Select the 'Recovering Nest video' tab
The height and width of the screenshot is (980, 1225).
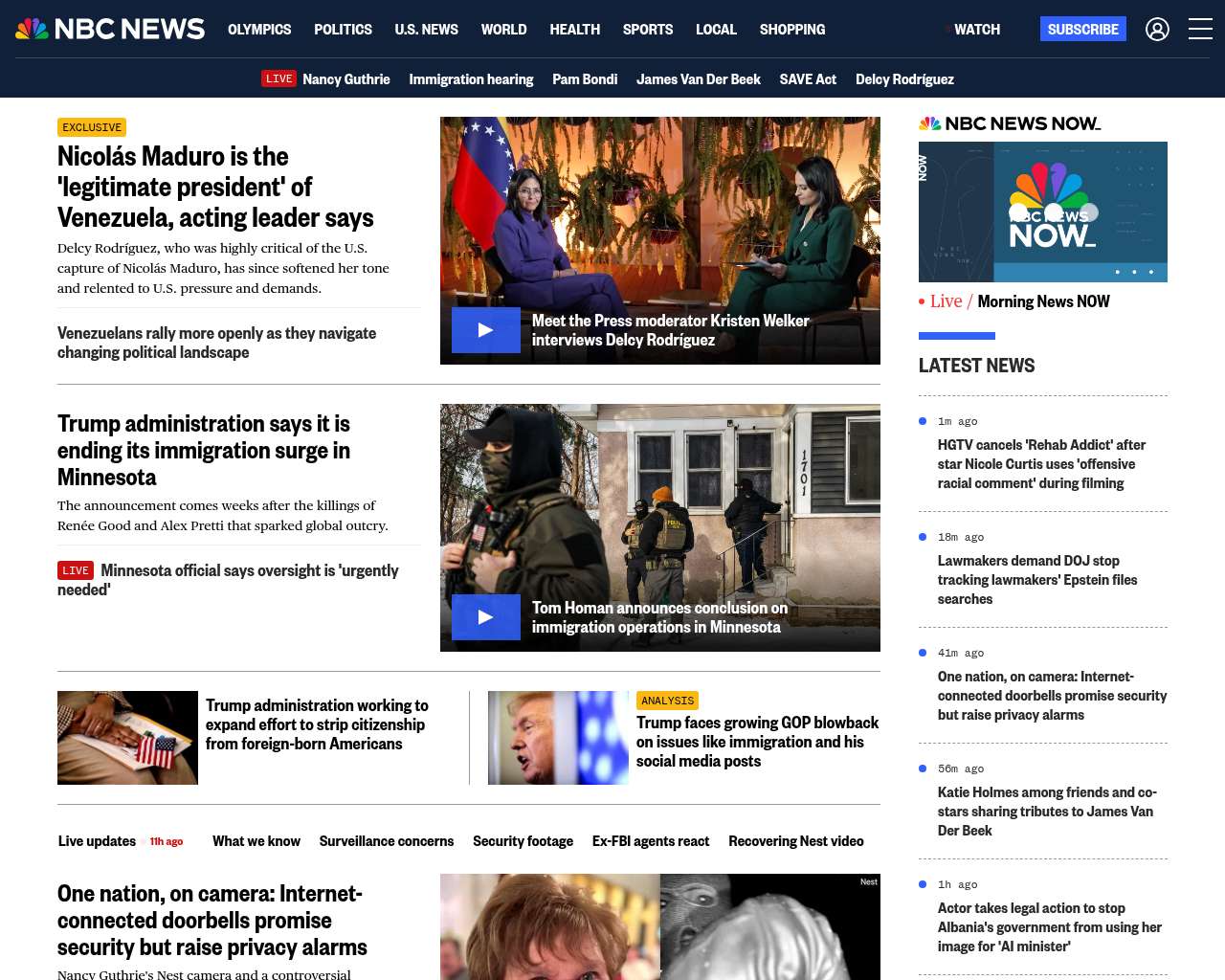click(x=796, y=841)
